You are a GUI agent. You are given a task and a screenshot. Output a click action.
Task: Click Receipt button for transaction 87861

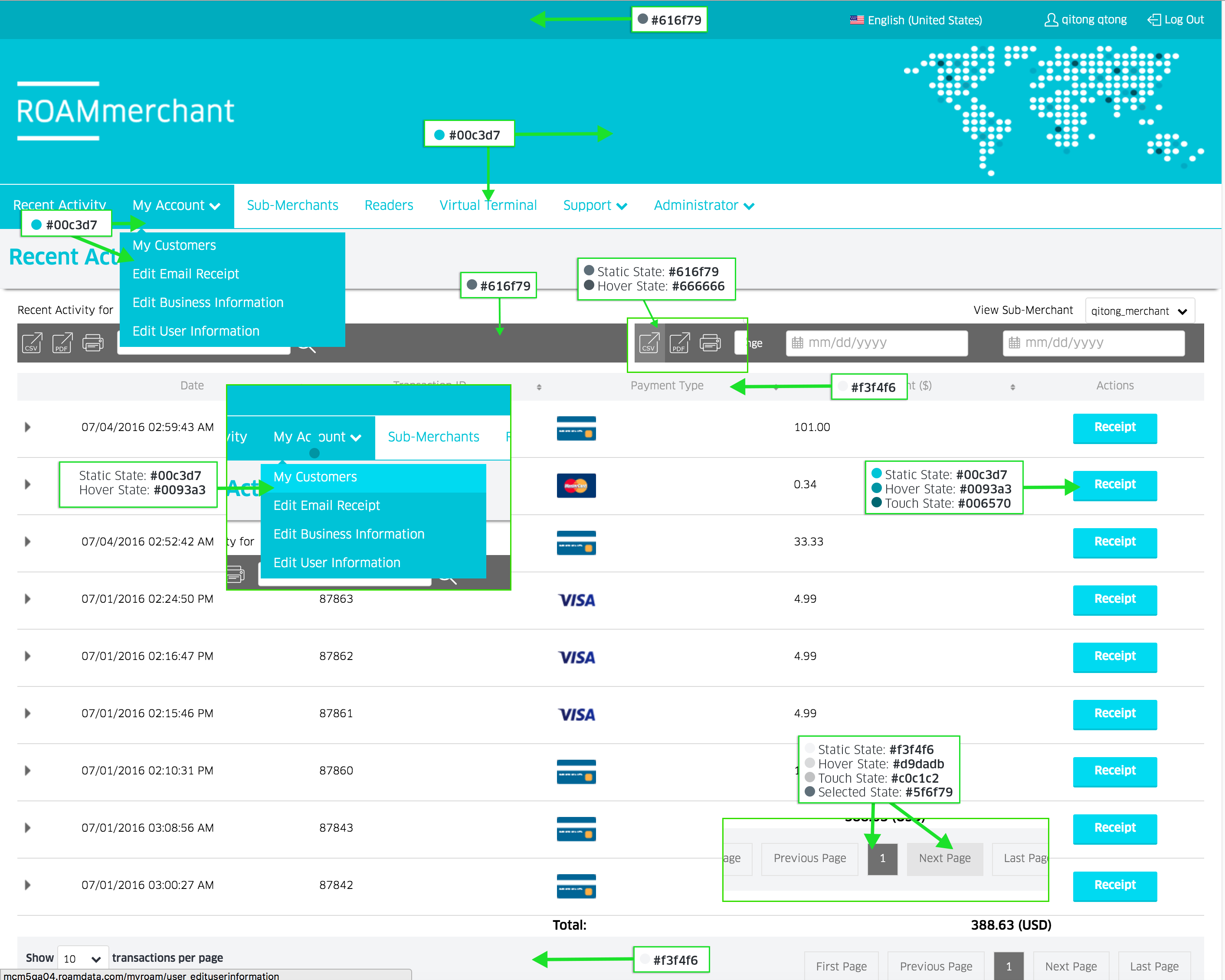pos(1115,715)
